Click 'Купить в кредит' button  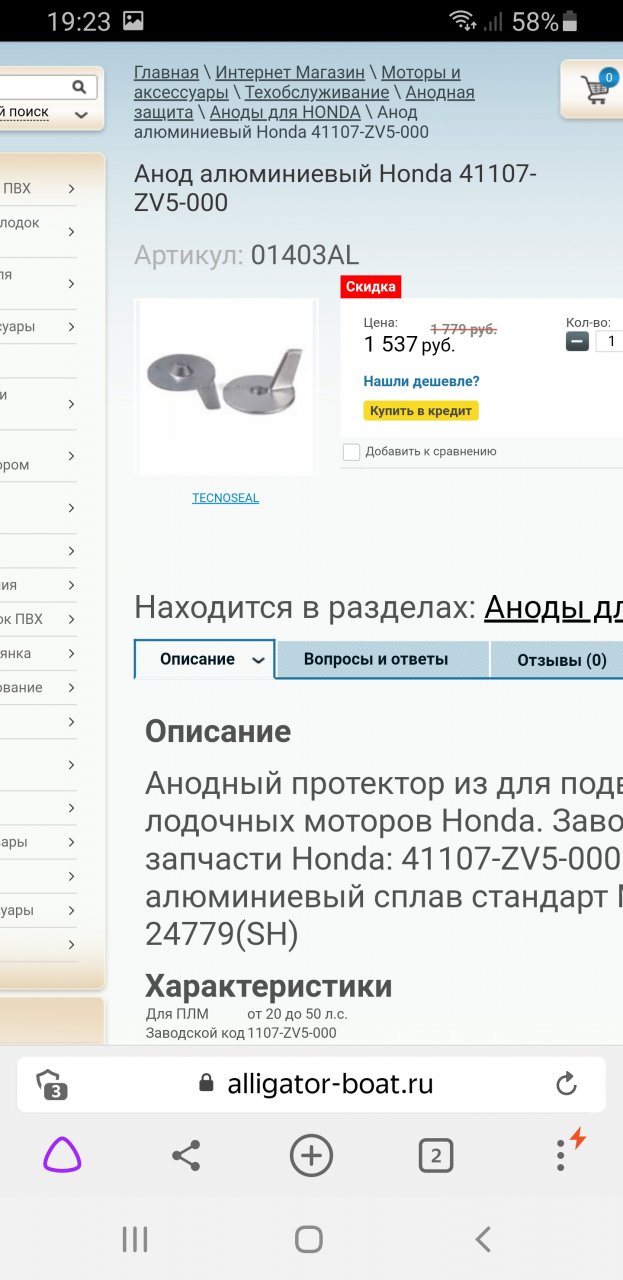click(x=420, y=411)
